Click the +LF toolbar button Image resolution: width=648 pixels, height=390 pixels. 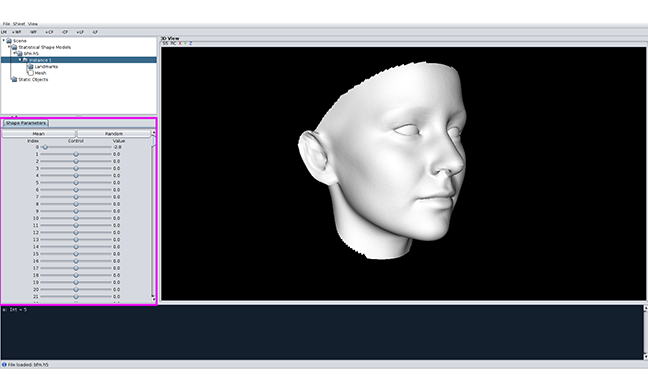[x=80, y=32]
